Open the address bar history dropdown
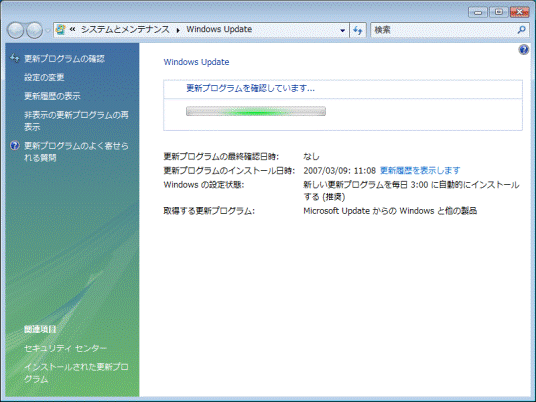This screenshot has height=402, width=536. pyautogui.click(x=343, y=30)
